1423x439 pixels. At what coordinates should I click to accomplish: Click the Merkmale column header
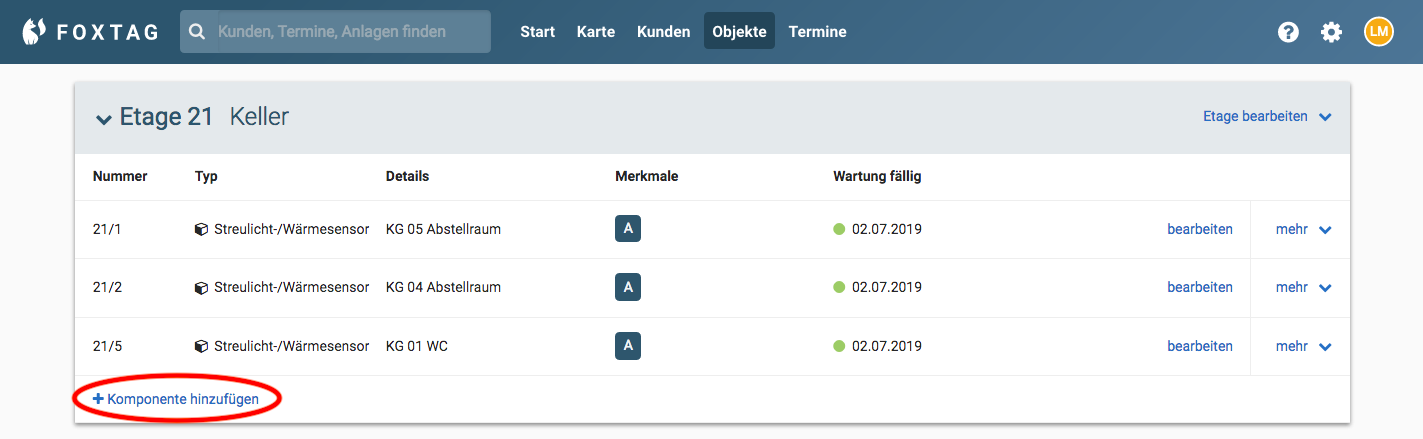coord(646,177)
